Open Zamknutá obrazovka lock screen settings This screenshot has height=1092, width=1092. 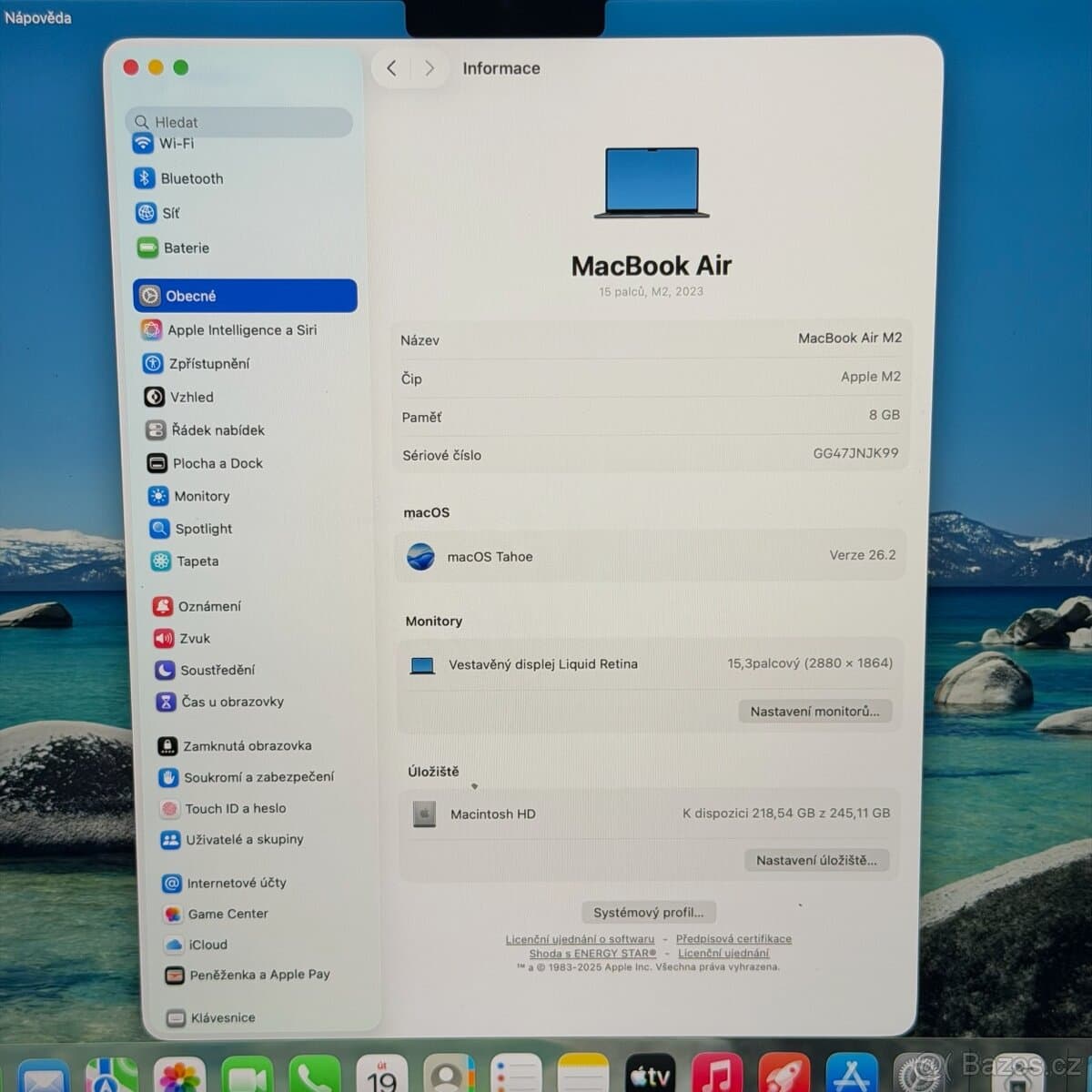[x=235, y=745]
